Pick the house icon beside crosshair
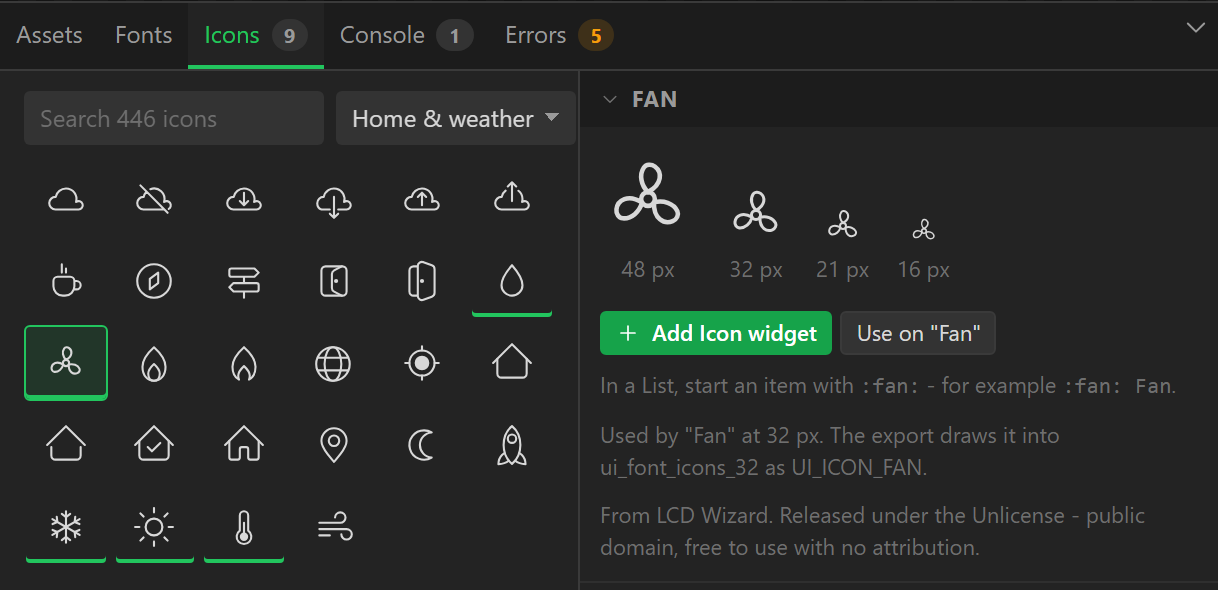Screen dimensions: 1218x590 coord(512,363)
